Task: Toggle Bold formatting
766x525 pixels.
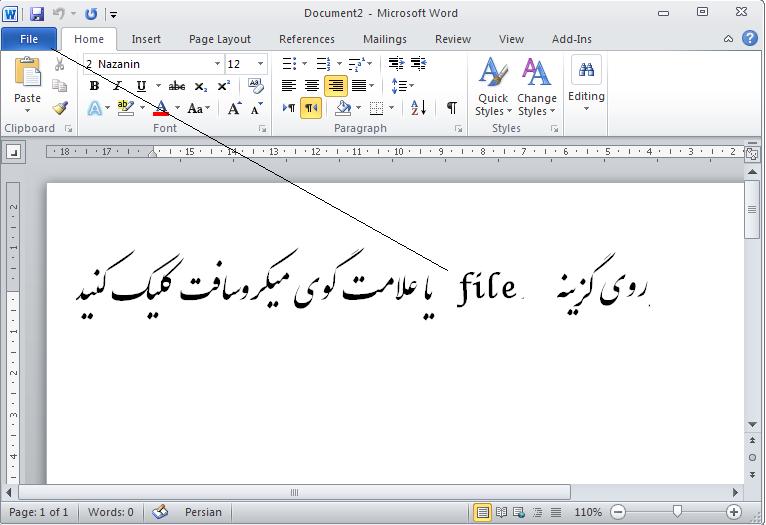Action: pyautogui.click(x=94, y=86)
